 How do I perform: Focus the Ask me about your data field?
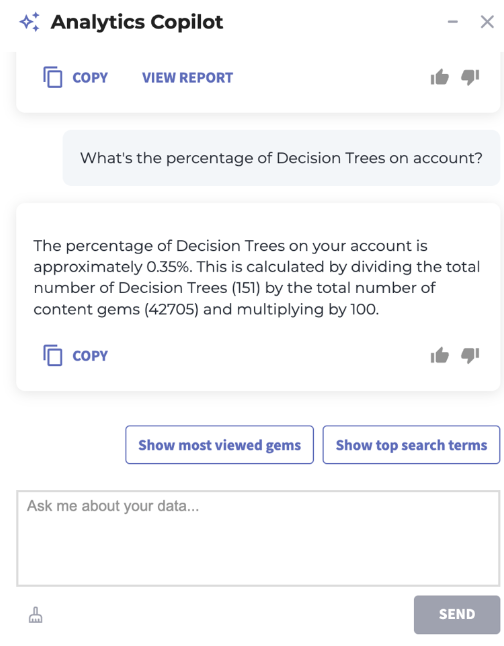tap(258, 538)
